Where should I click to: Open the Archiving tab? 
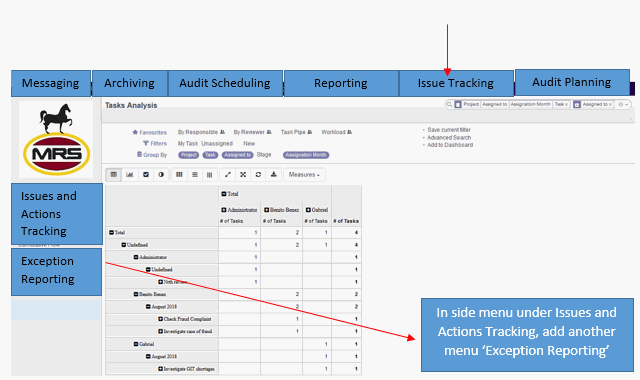tap(130, 83)
